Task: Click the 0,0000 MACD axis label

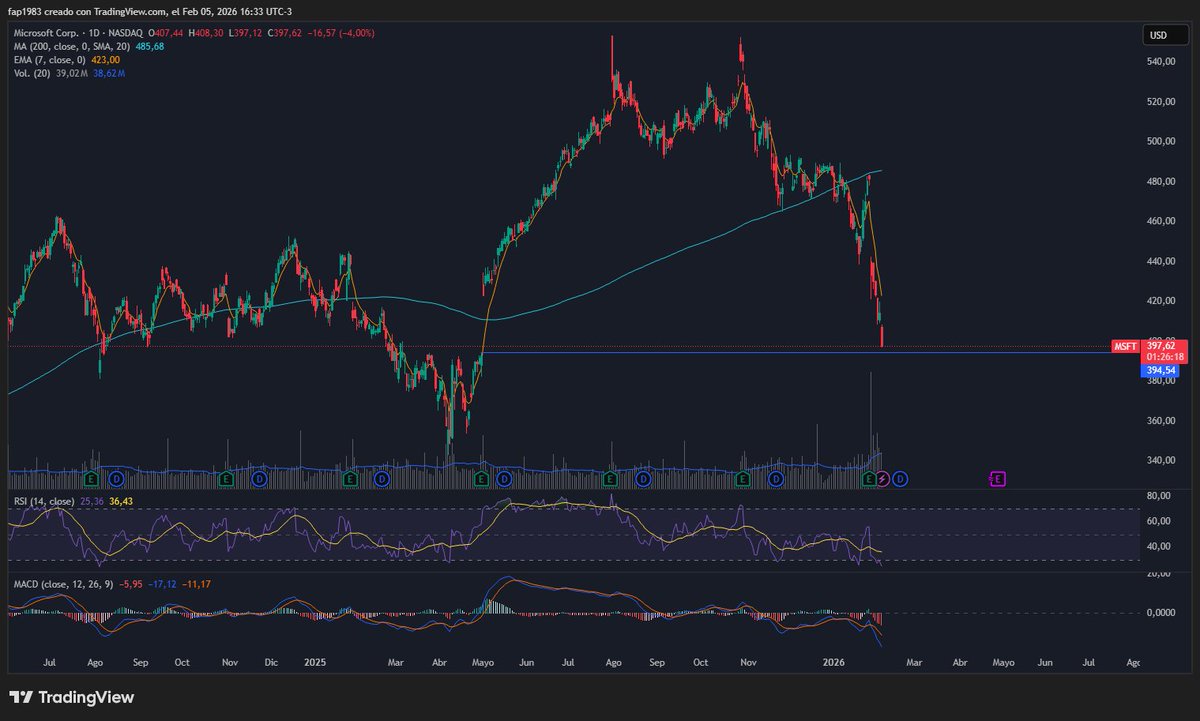Action: point(1160,613)
